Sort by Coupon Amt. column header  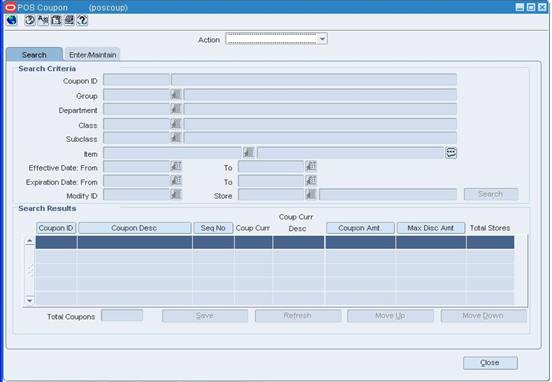[360, 228]
